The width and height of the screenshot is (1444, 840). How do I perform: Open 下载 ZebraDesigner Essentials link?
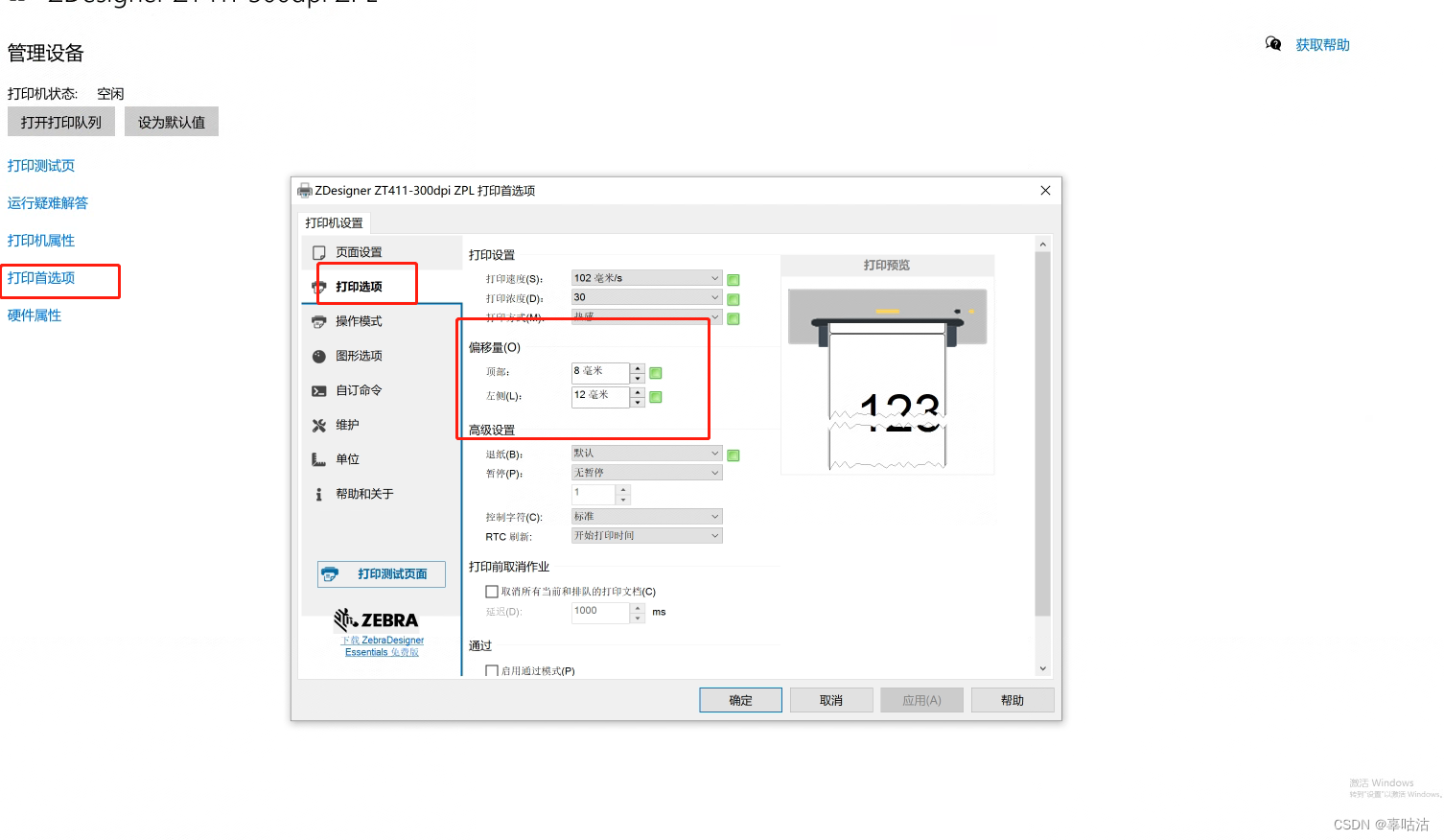point(383,646)
